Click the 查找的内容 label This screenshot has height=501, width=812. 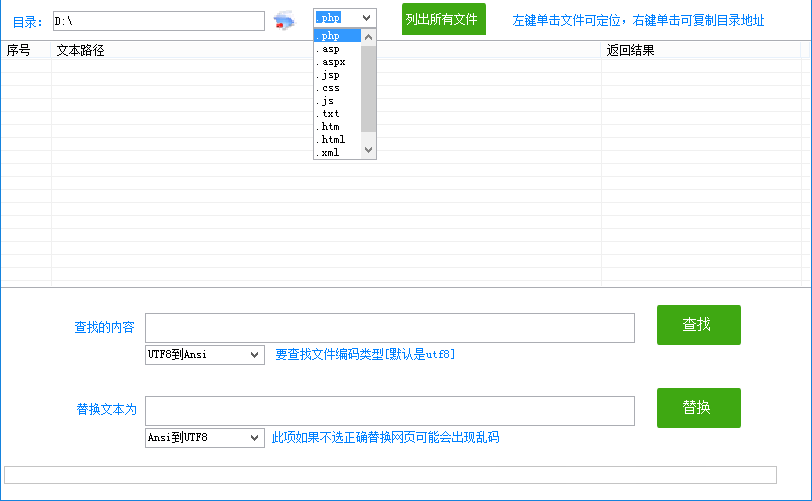(104, 327)
